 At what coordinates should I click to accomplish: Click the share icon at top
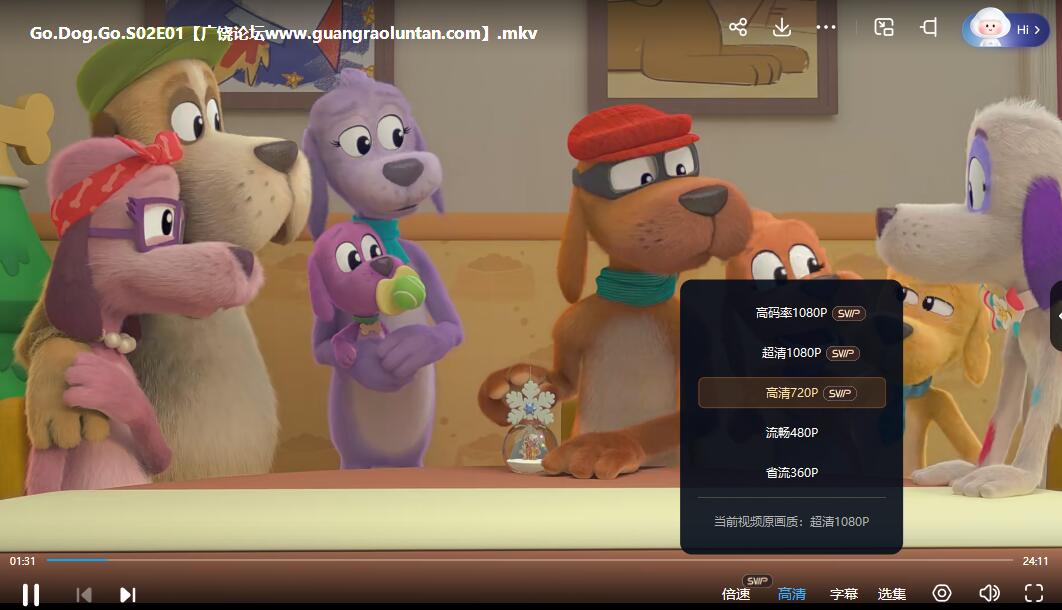pos(738,27)
